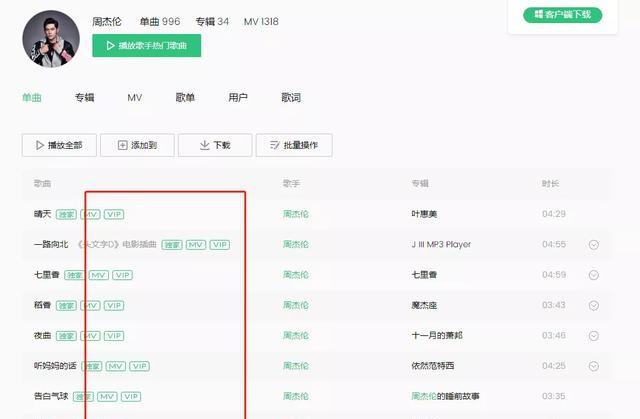Click the VIP badge for 夜曲
This screenshot has width=640, height=419.
pos(114,336)
